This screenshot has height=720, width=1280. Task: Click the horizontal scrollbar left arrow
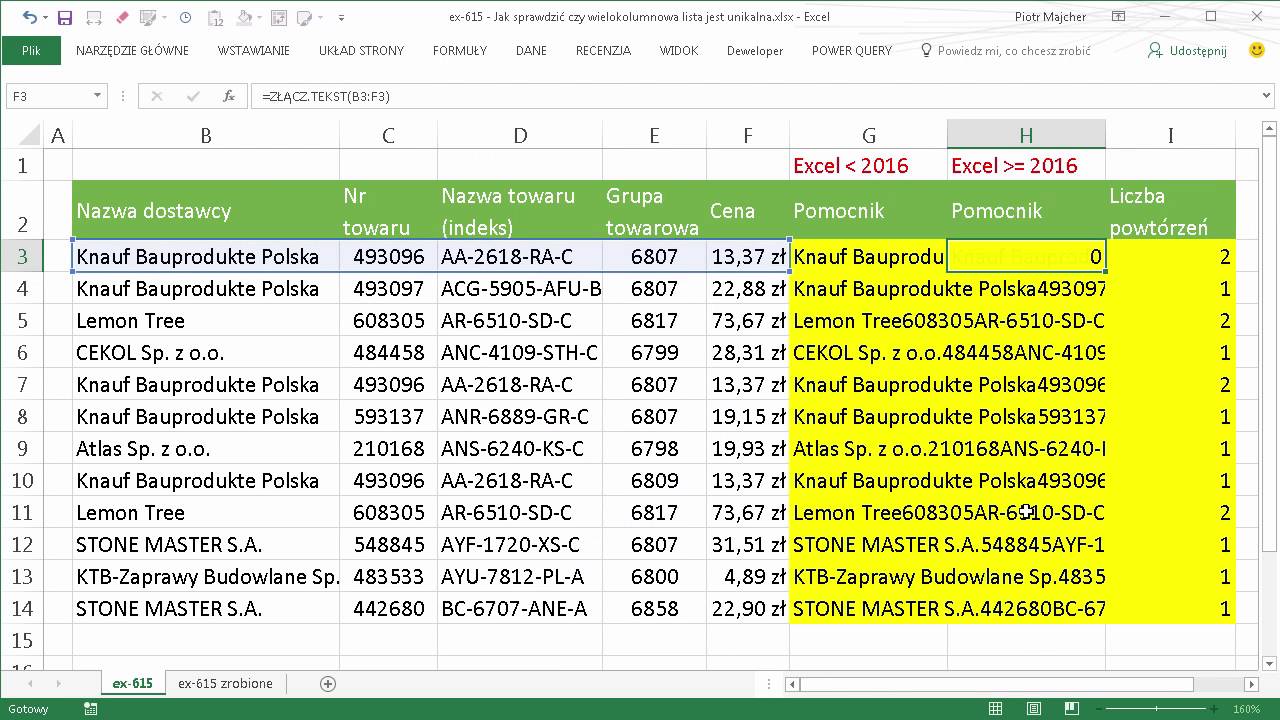click(792, 684)
